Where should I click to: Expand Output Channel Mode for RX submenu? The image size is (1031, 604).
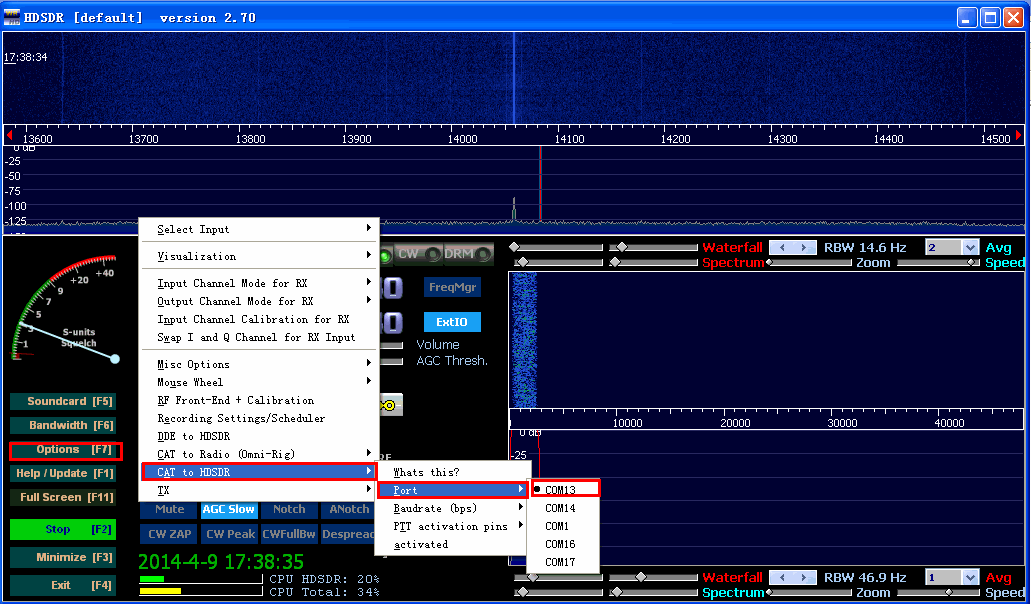click(259, 301)
